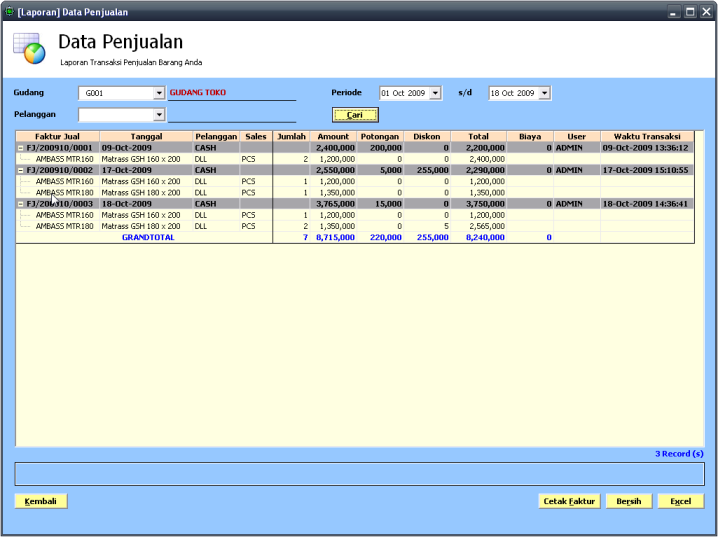Click the 8,715,000 grand amount

coord(335,237)
